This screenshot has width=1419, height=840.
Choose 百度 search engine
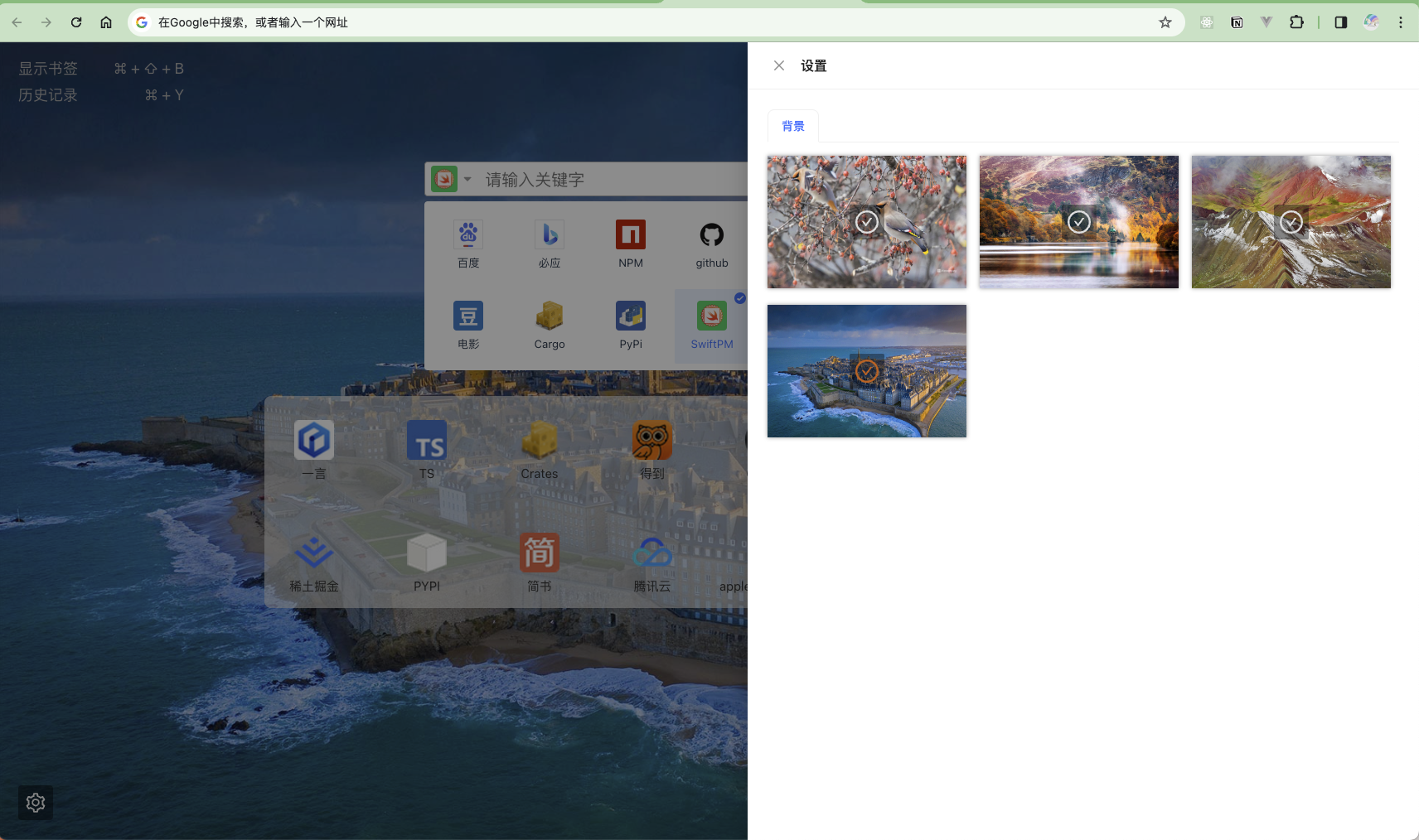(x=468, y=244)
